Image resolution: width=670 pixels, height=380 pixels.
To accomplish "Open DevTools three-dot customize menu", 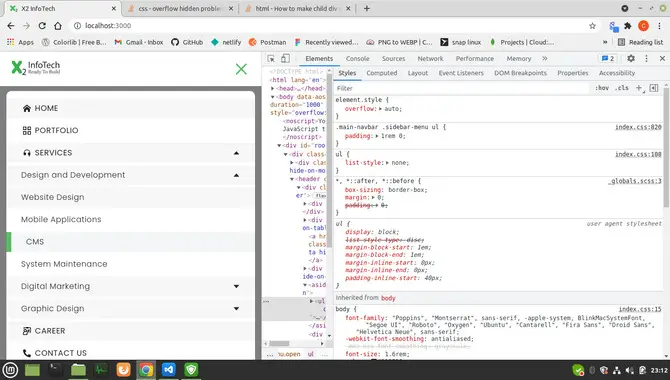I will coord(646,59).
